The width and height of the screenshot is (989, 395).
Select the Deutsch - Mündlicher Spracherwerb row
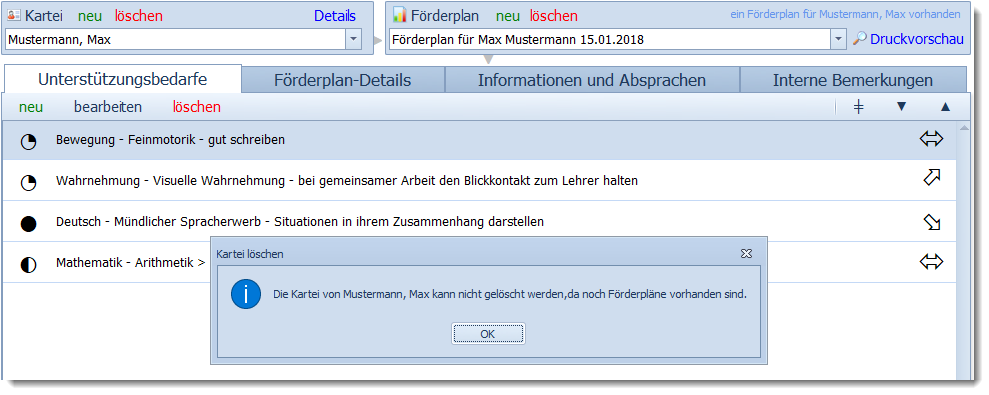pos(479,221)
